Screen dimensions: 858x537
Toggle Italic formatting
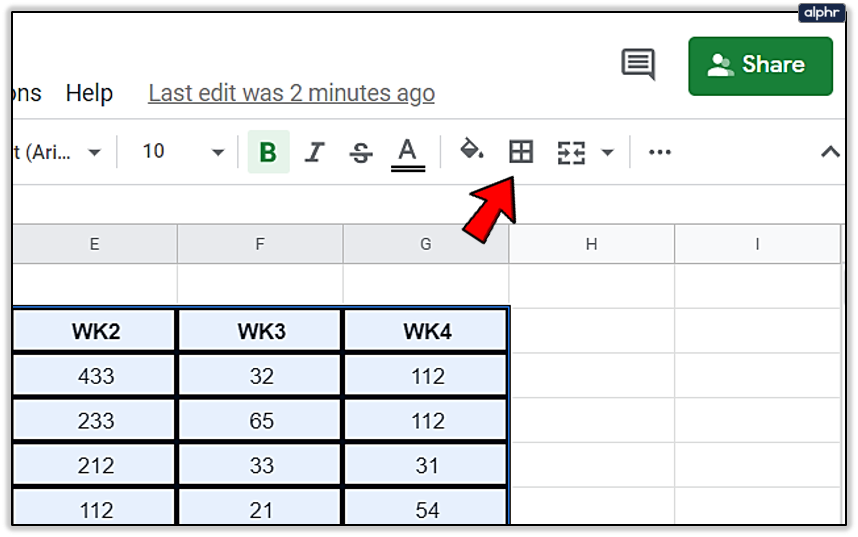[315, 152]
